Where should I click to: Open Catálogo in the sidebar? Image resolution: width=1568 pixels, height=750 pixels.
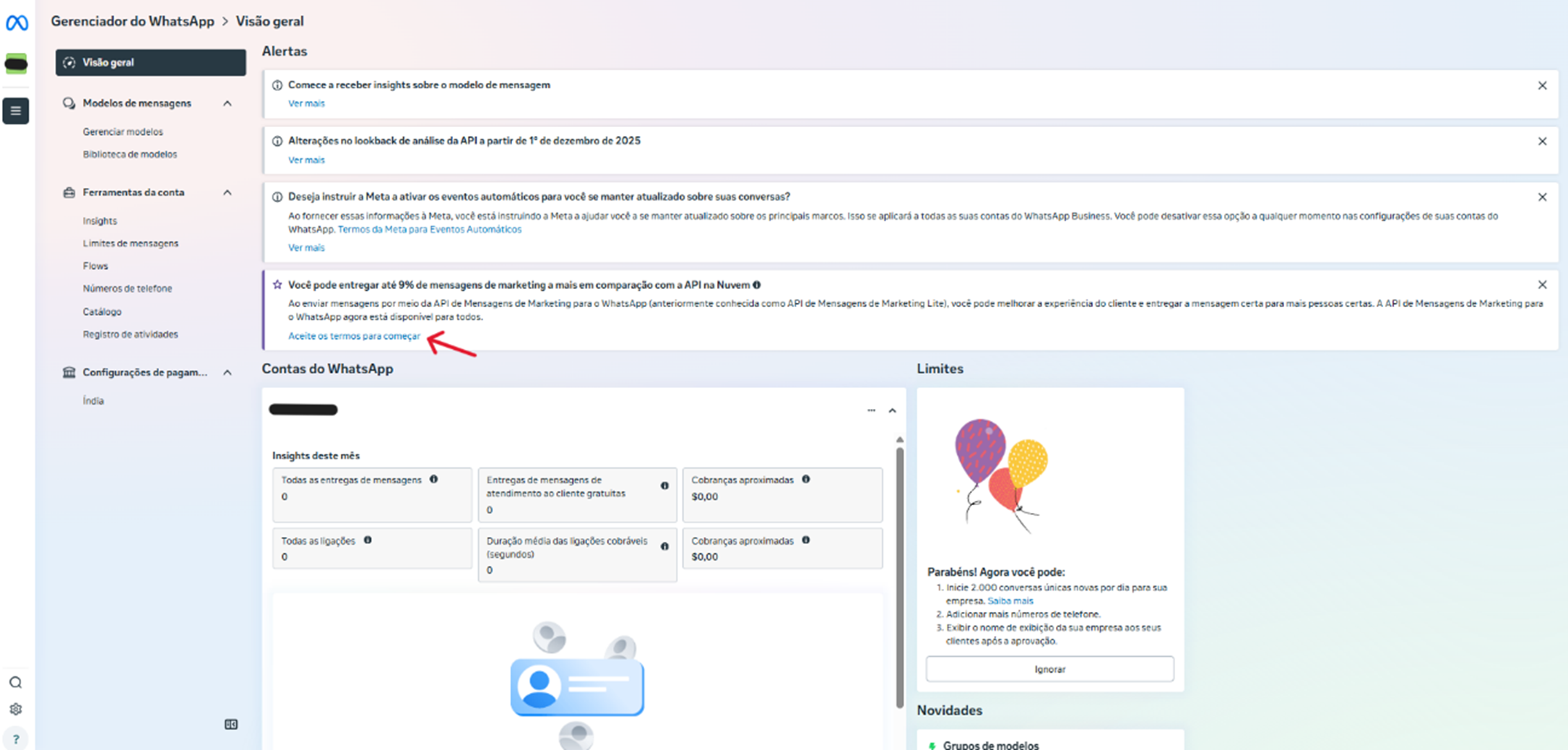[x=102, y=311]
